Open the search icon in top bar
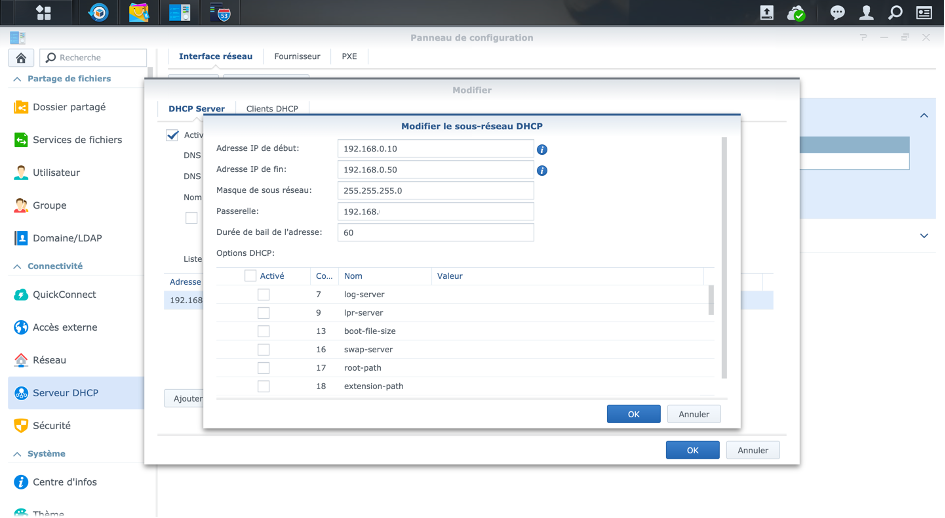The image size is (945, 518). pos(896,13)
